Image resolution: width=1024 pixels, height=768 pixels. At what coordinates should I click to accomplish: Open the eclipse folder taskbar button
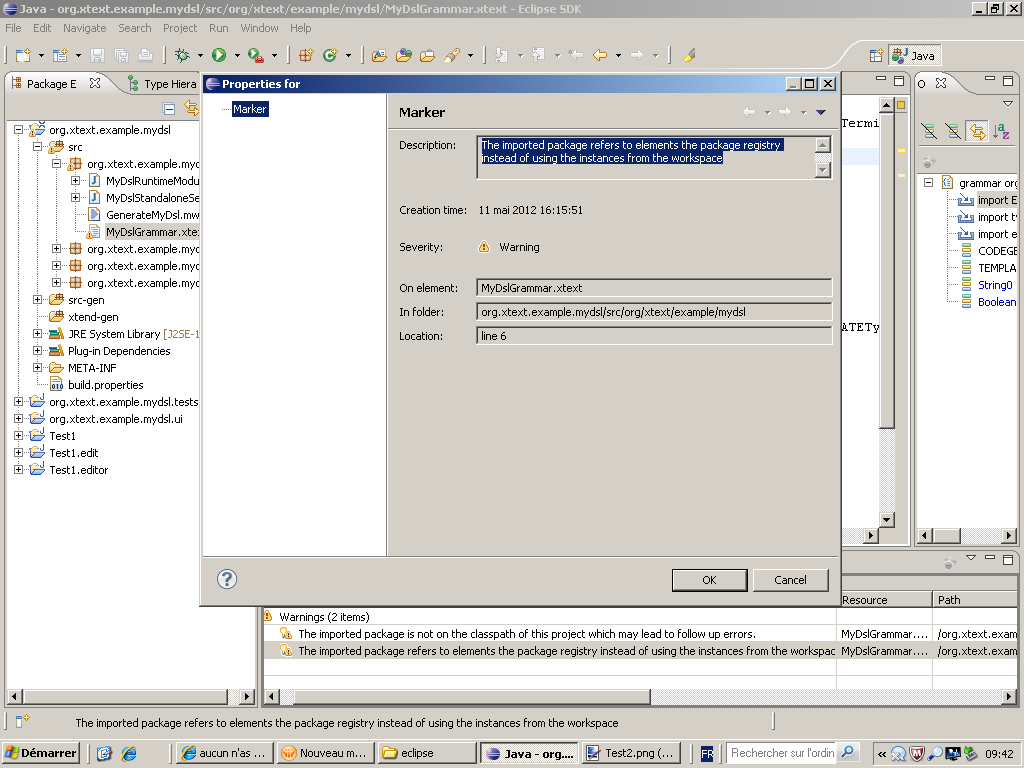427,753
